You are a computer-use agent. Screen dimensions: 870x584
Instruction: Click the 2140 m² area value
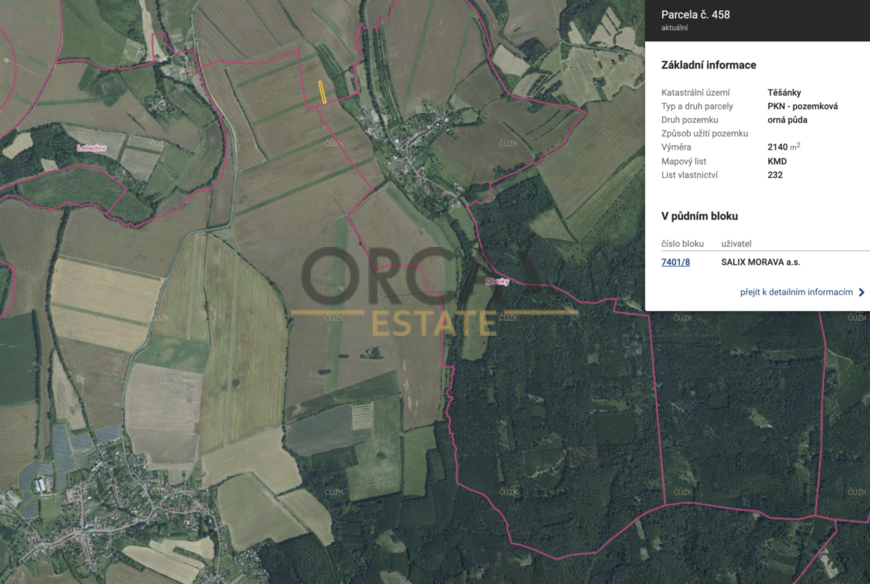tap(783, 147)
